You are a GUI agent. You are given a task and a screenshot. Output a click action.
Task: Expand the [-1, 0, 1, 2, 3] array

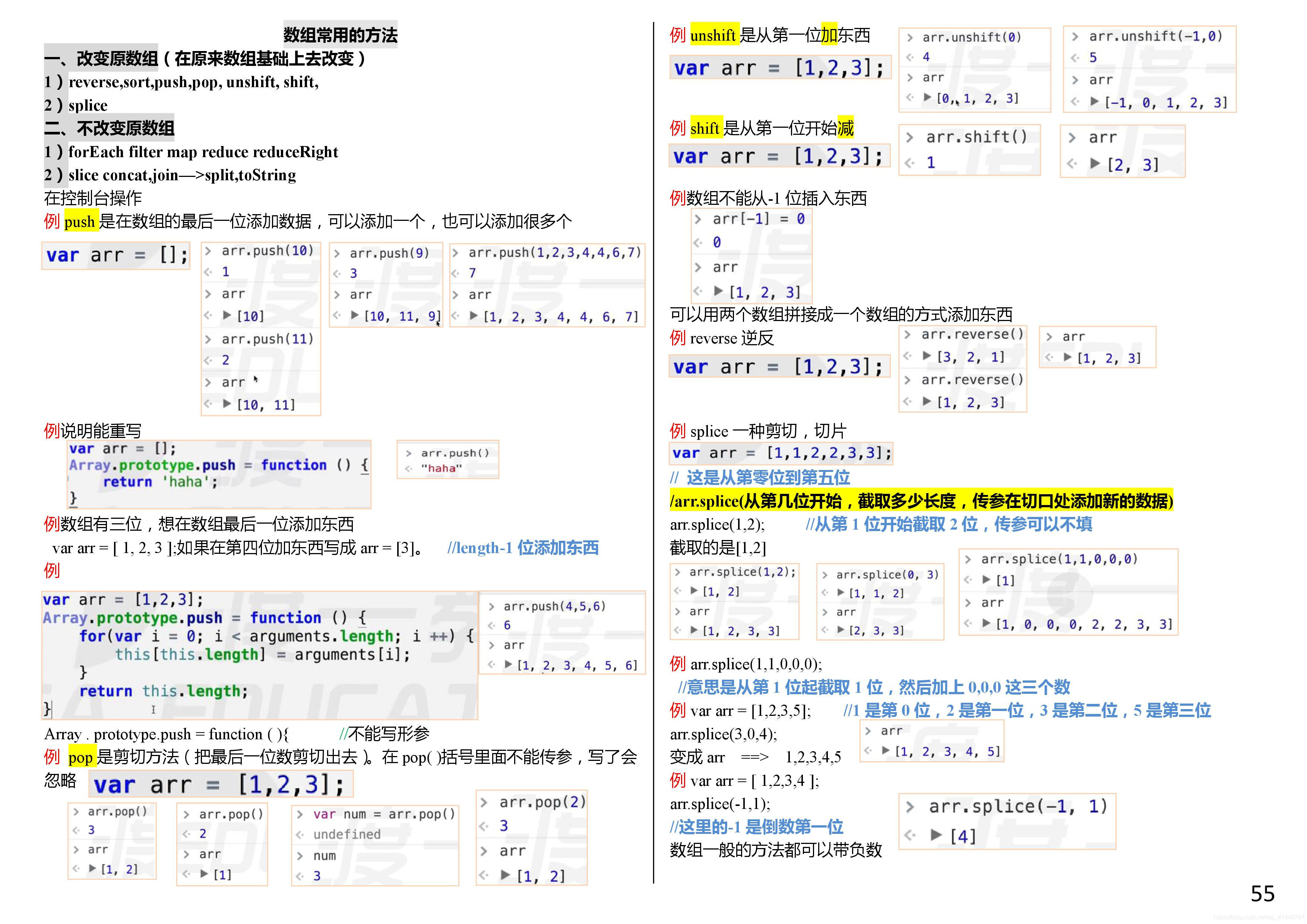[x=1094, y=102]
